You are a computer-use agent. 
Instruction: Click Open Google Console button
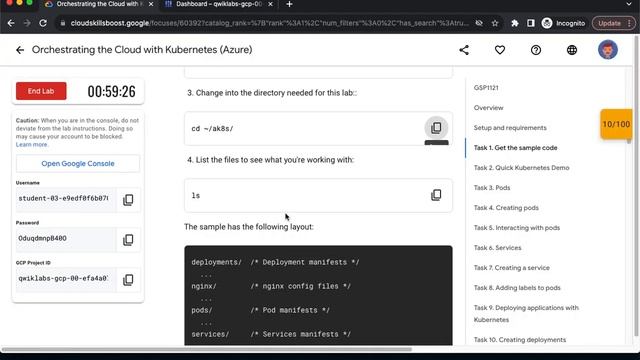78,163
